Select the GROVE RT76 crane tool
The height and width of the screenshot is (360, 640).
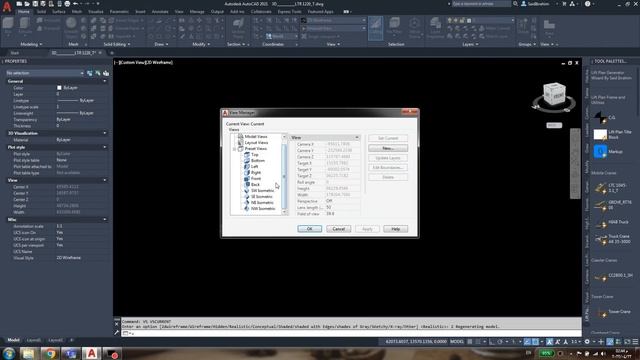pyautogui.click(x=612, y=205)
